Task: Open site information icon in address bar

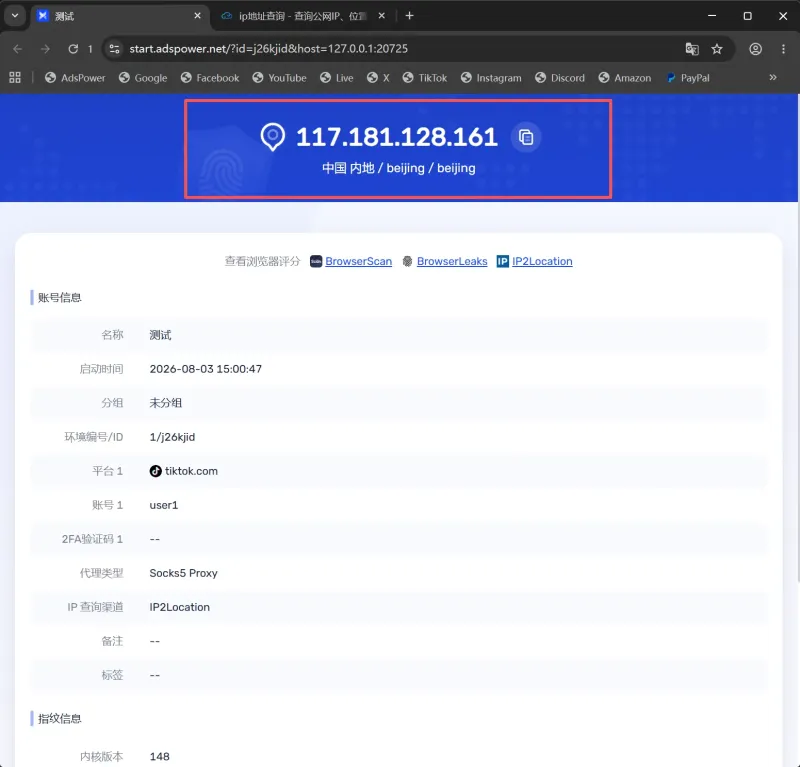Action: 115,49
